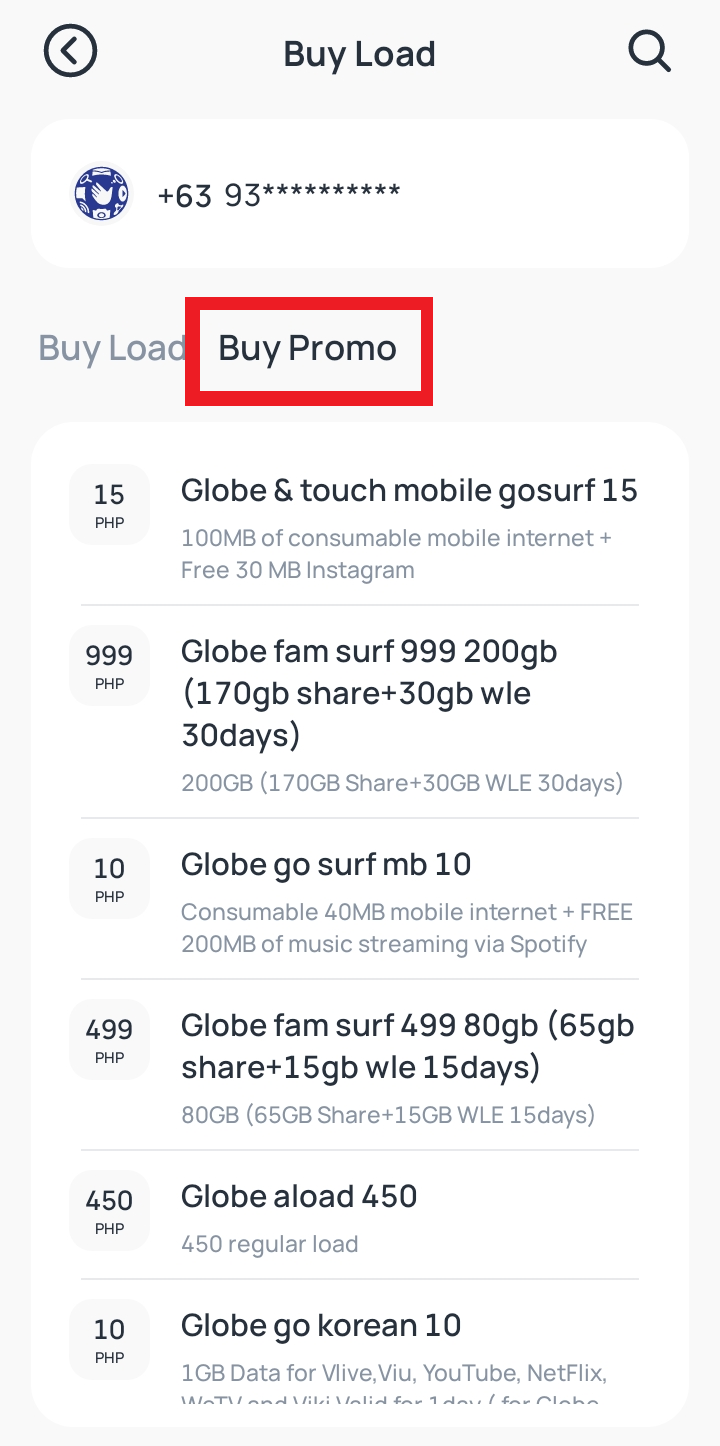Tap the 999 PHP price badge
This screenshot has width=720, height=1446.
[109, 666]
